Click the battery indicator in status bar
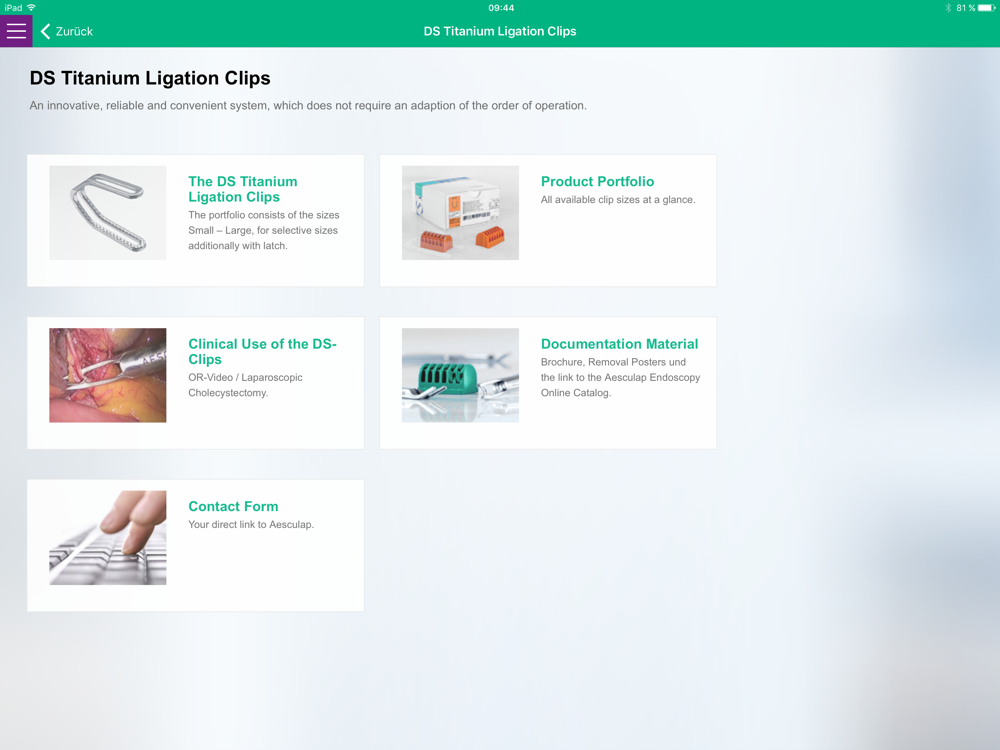The image size is (1000, 750). pyautogui.click(x=987, y=8)
